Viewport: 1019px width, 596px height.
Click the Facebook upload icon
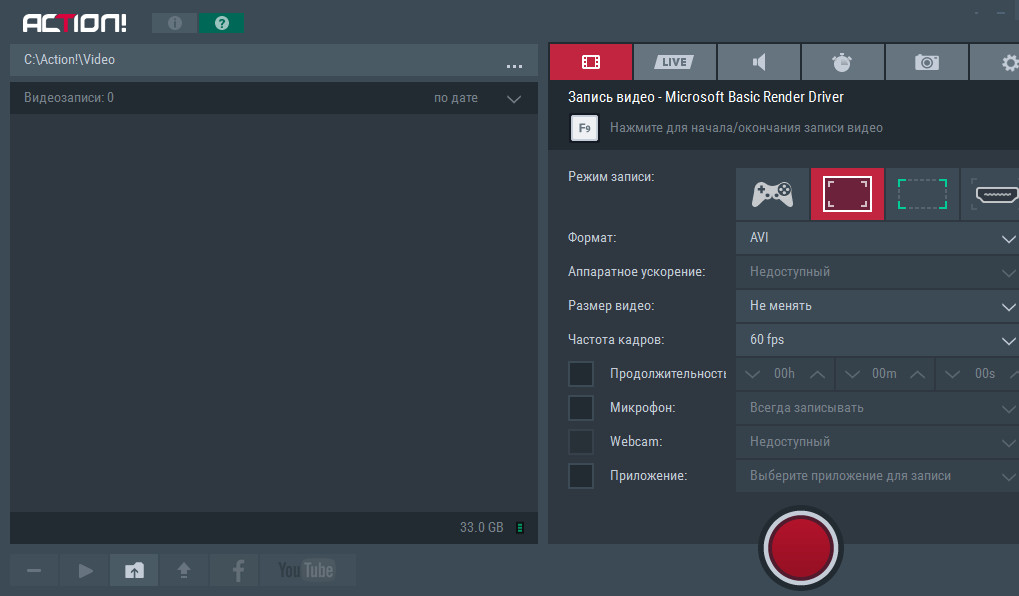click(x=237, y=570)
